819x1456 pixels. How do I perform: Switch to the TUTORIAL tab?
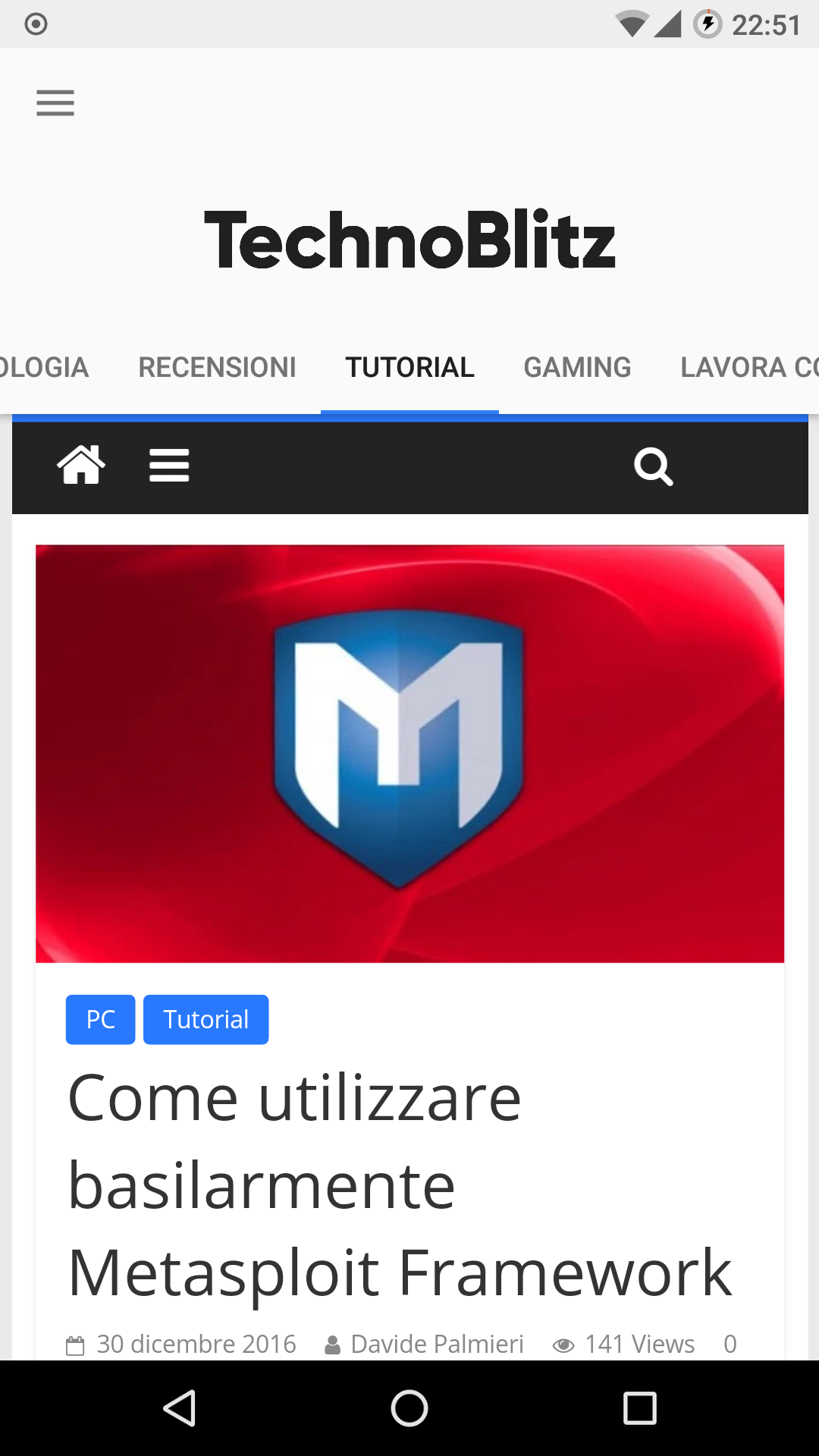pyautogui.click(x=409, y=368)
